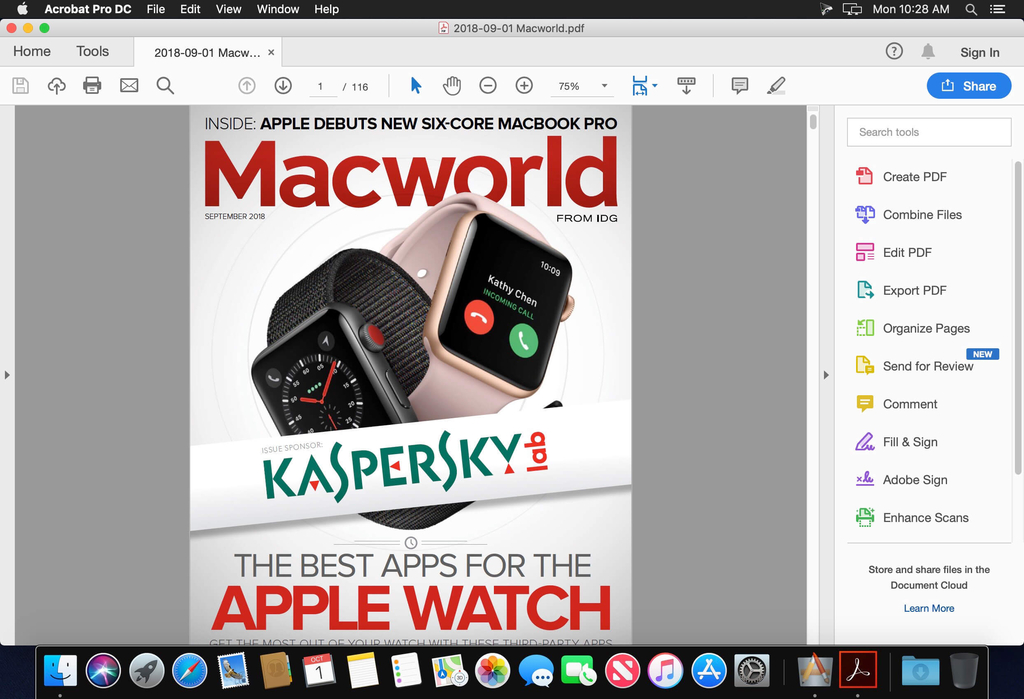The image size is (1024, 699).
Task: Select the highlight text pen tool
Action: 776,86
